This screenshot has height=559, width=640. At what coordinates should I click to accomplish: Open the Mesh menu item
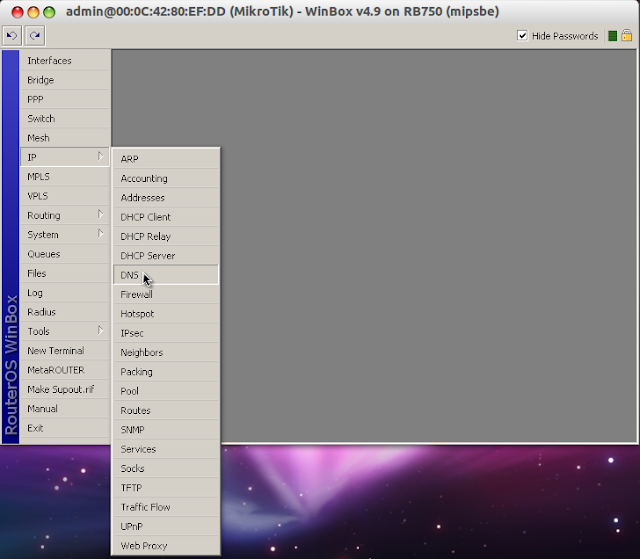point(65,138)
